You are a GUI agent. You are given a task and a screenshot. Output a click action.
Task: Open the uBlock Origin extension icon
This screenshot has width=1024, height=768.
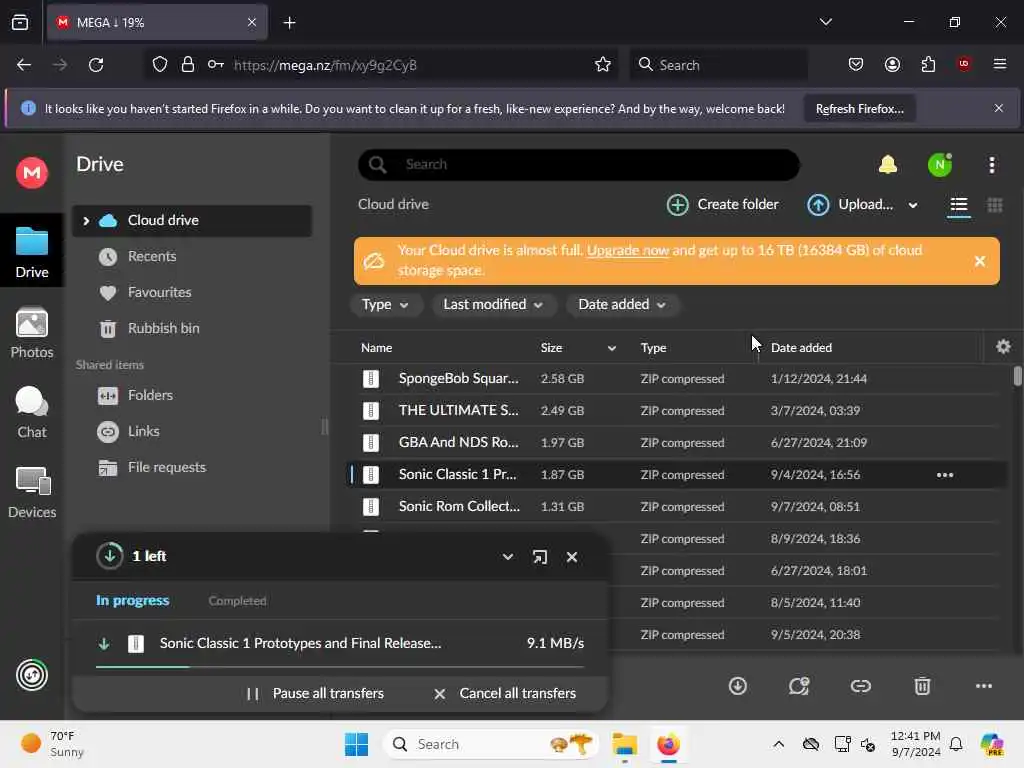tap(963, 64)
